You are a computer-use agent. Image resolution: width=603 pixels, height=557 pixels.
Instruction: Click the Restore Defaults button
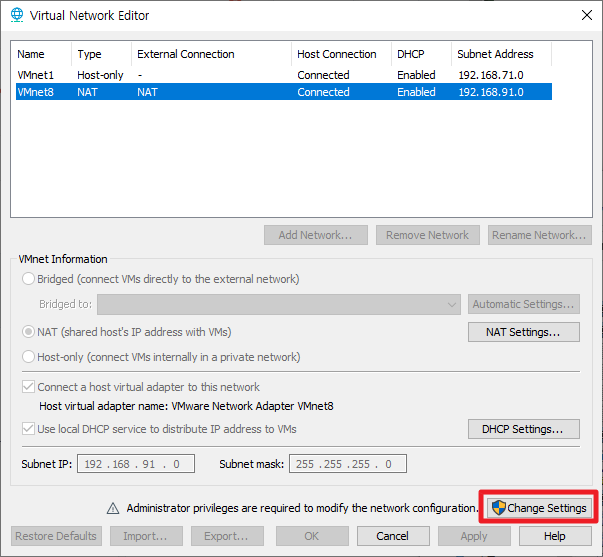pyautogui.click(x=56, y=536)
